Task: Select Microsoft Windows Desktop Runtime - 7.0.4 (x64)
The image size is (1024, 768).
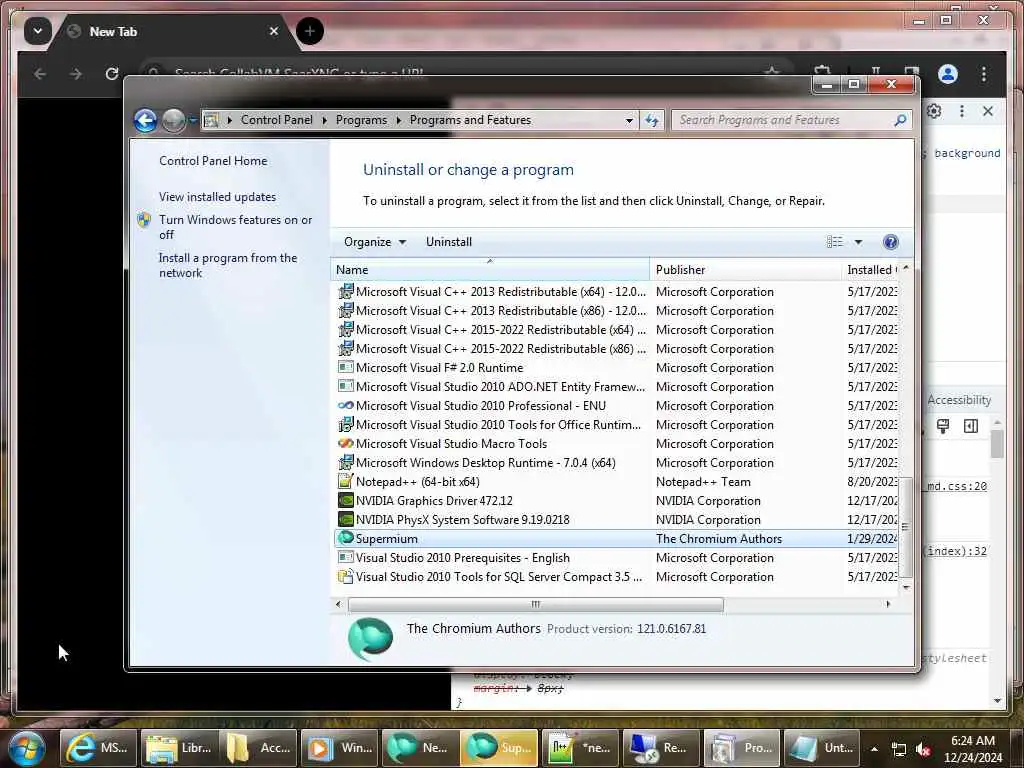Action: coord(615,462)
